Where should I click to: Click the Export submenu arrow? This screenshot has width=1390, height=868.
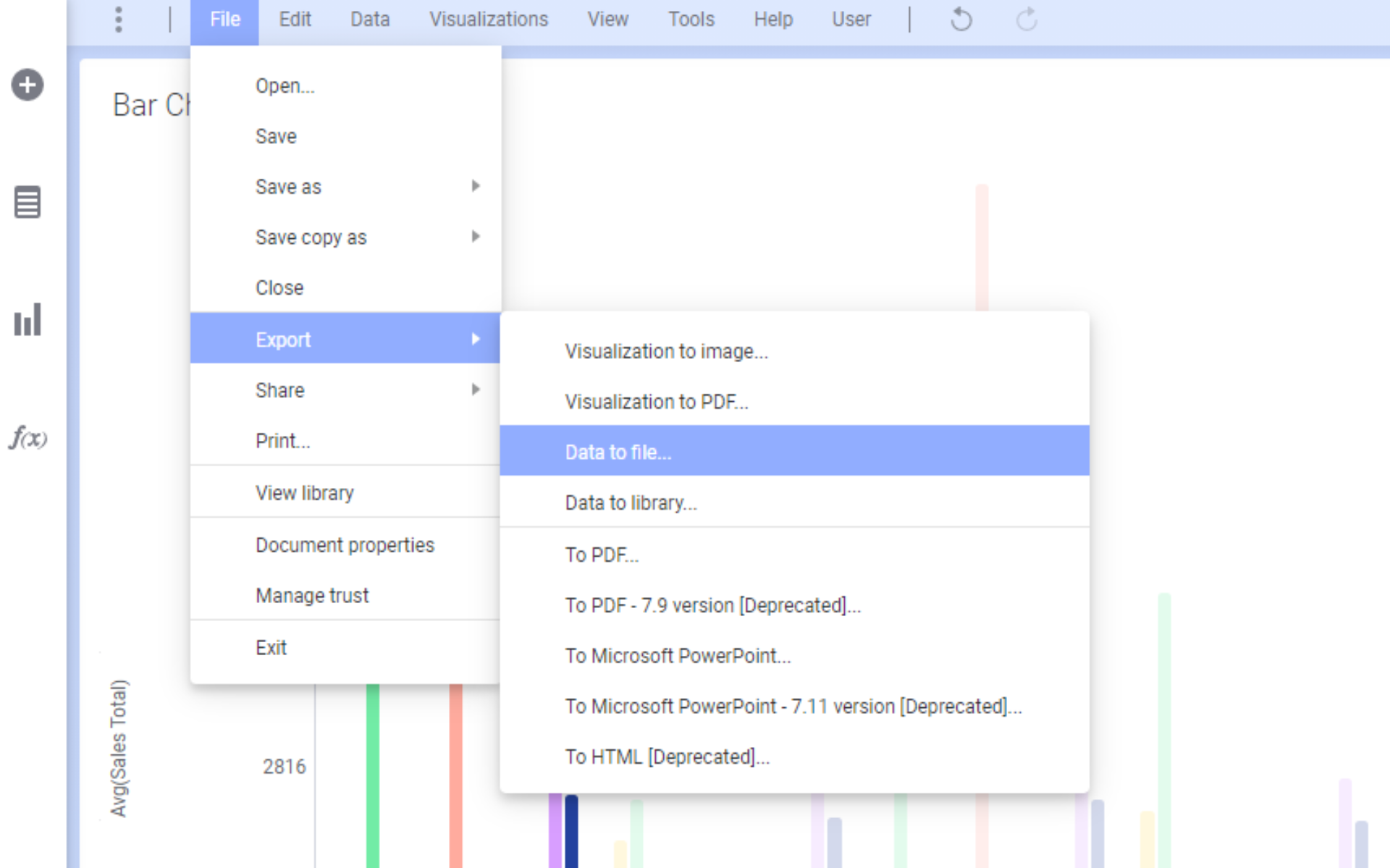coord(476,339)
